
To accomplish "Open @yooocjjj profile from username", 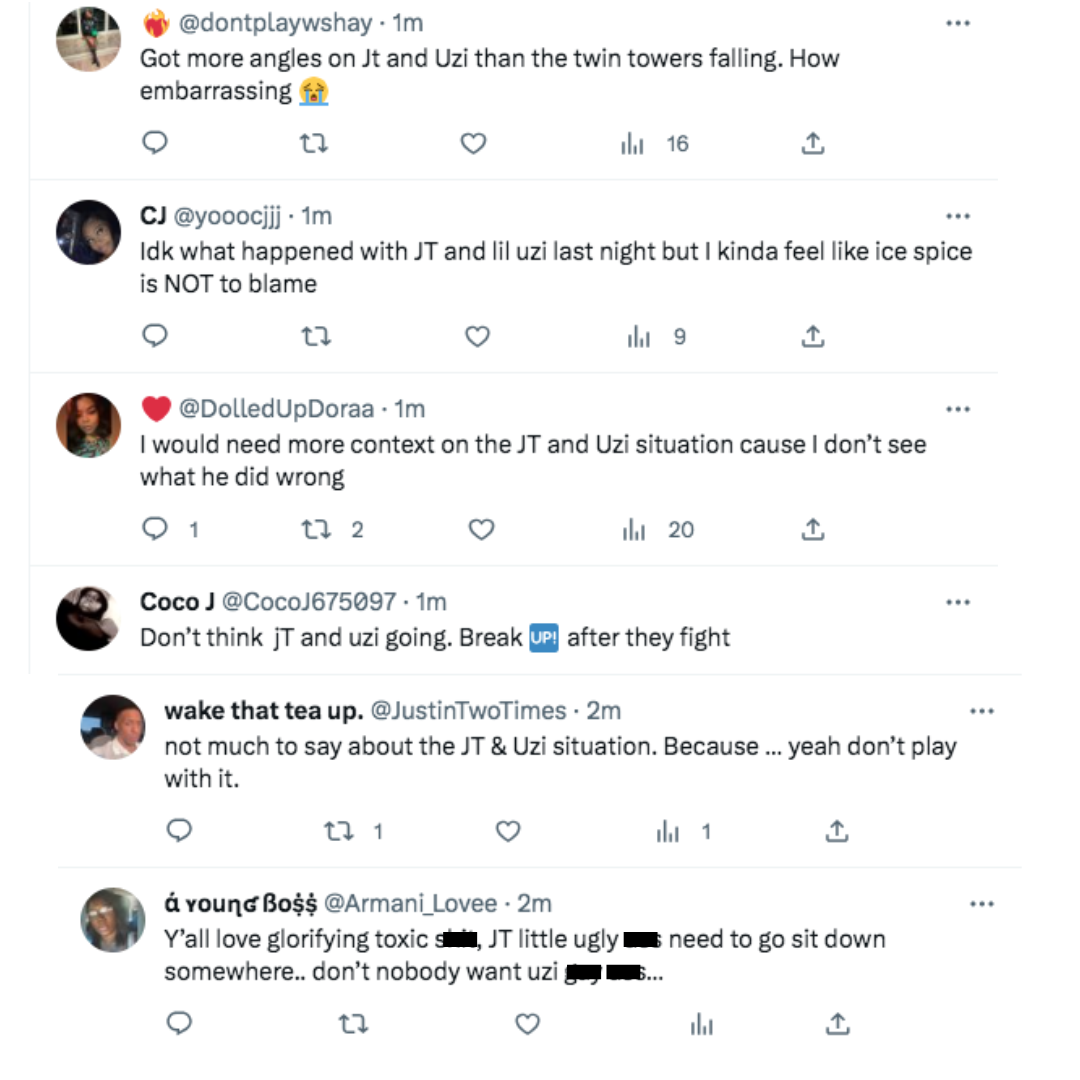I will click(x=228, y=216).
